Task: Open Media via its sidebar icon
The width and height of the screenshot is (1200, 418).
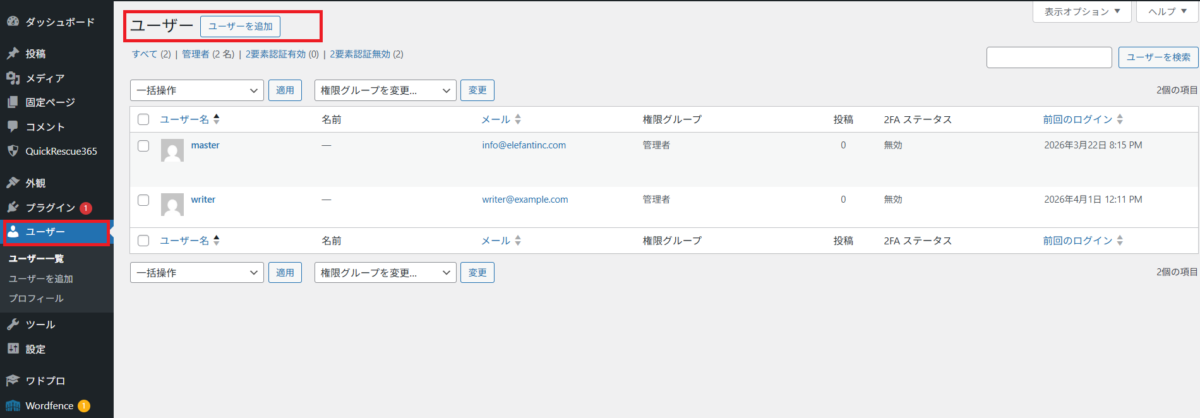Action: [13, 78]
